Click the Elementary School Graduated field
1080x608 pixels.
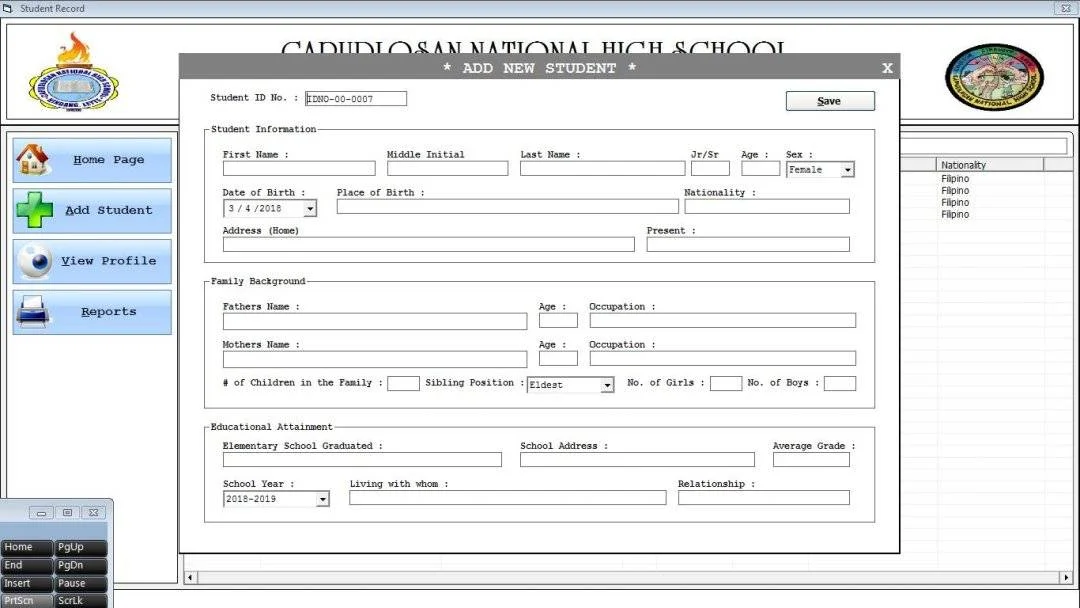(362, 460)
